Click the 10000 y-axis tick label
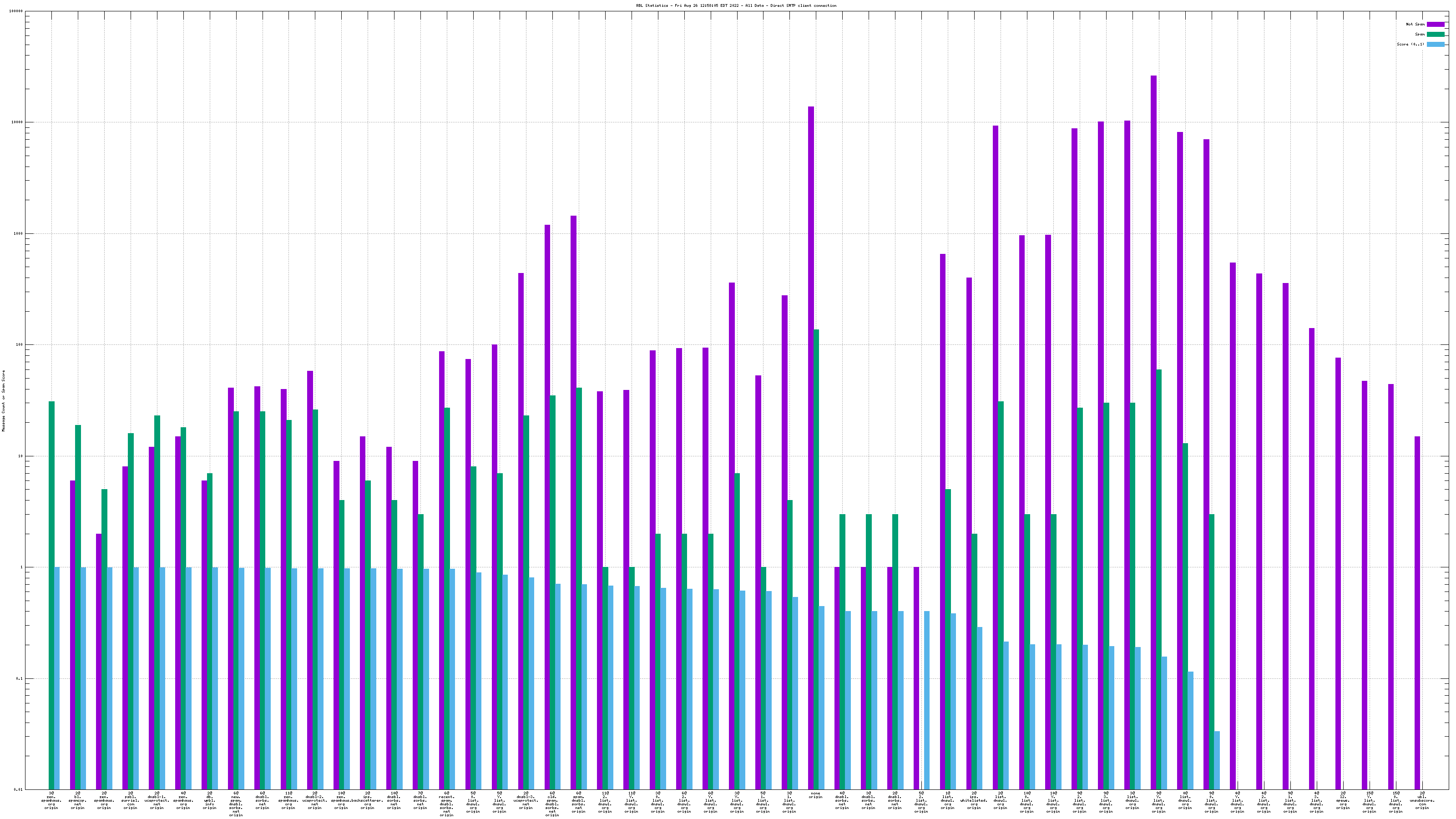1456x819 pixels. point(16,122)
